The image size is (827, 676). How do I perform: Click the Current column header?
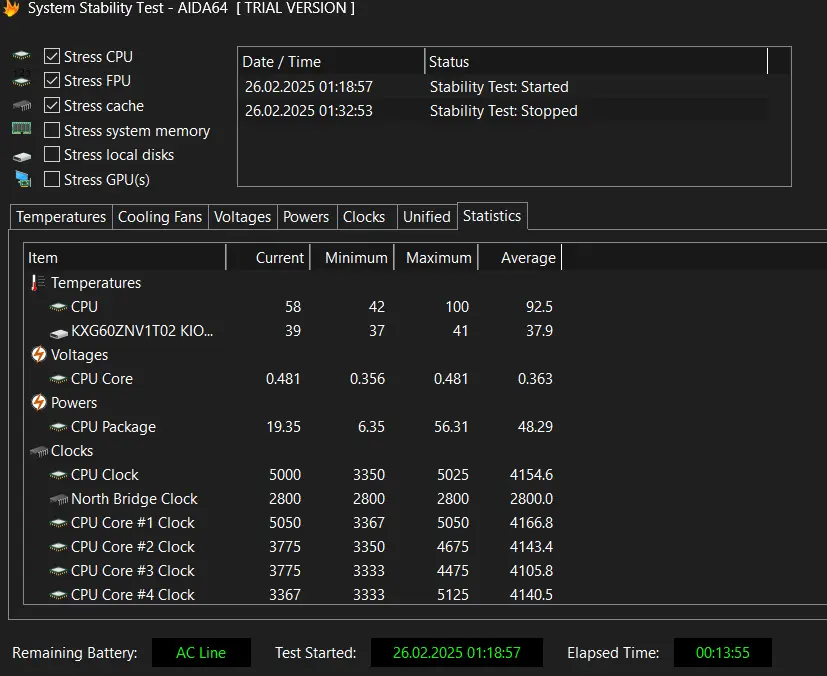pos(268,257)
